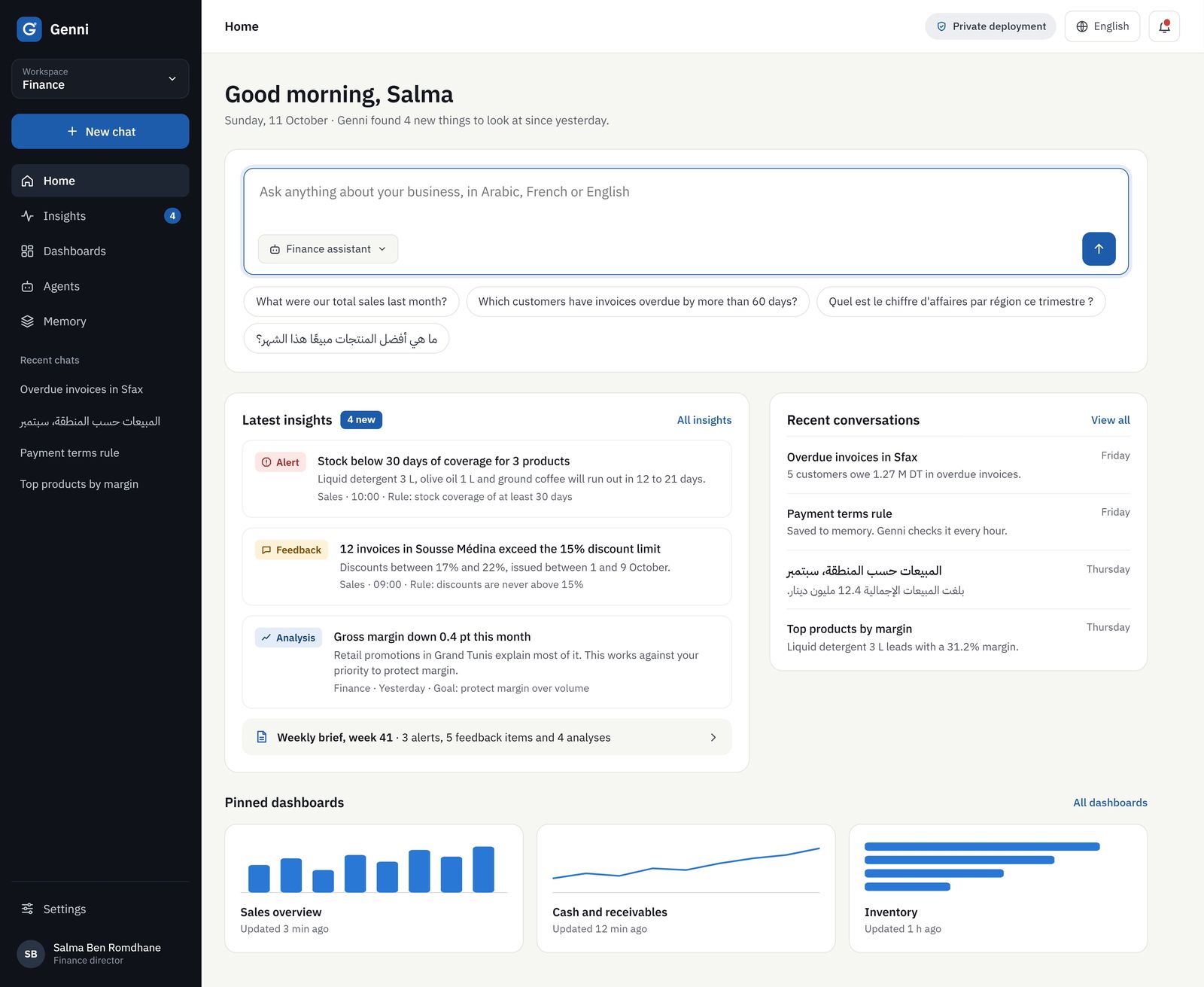
Task: Open the All dashboards link
Action: point(1110,803)
